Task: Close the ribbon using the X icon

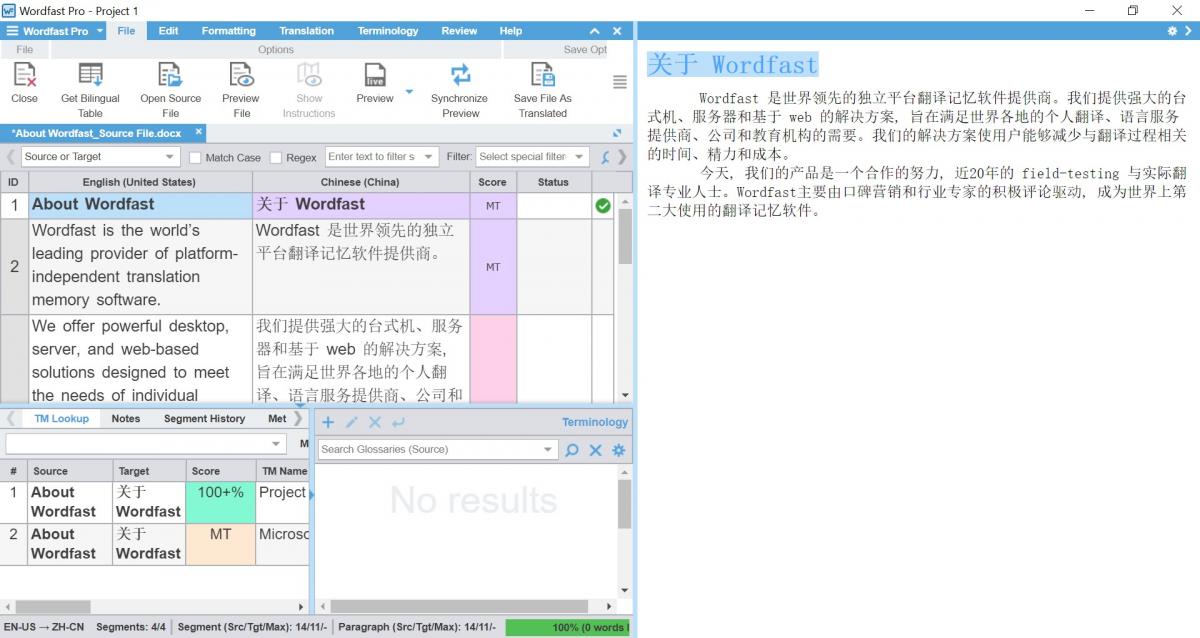Action: click(x=617, y=31)
